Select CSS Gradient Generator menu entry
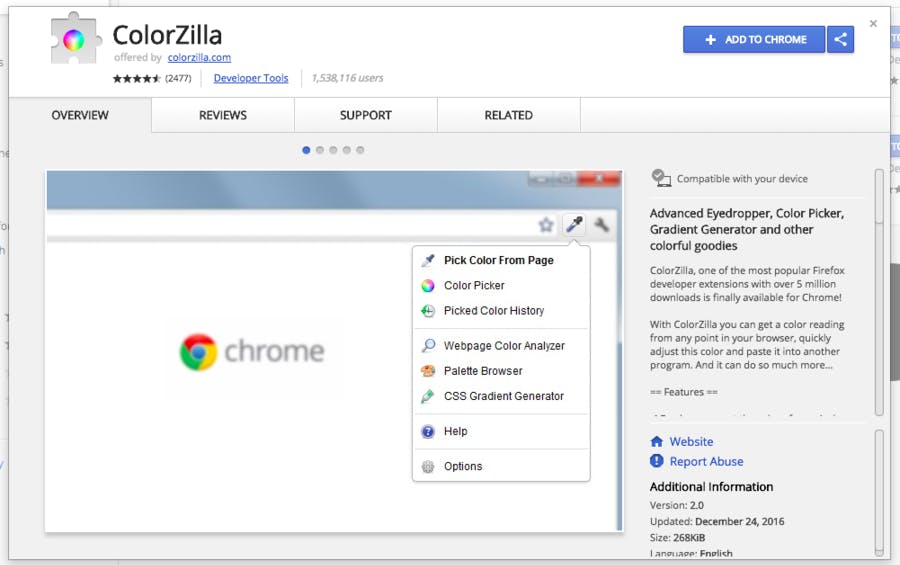Viewport: 900px width, 565px height. click(504, 396)
